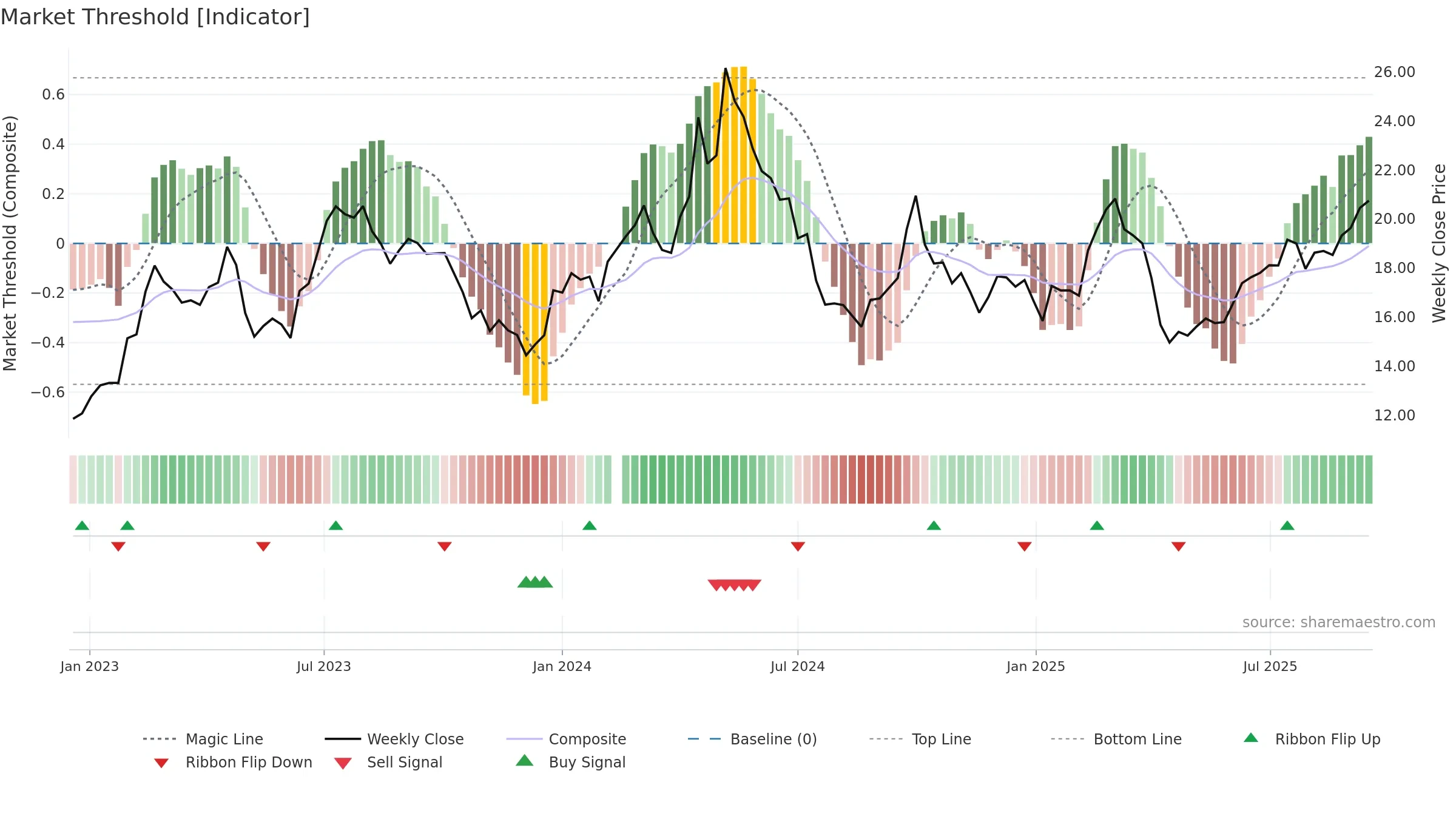This screenshot has width=1456, height=819.
Task: Toggle the Composite legend entry
Action: 566,739
